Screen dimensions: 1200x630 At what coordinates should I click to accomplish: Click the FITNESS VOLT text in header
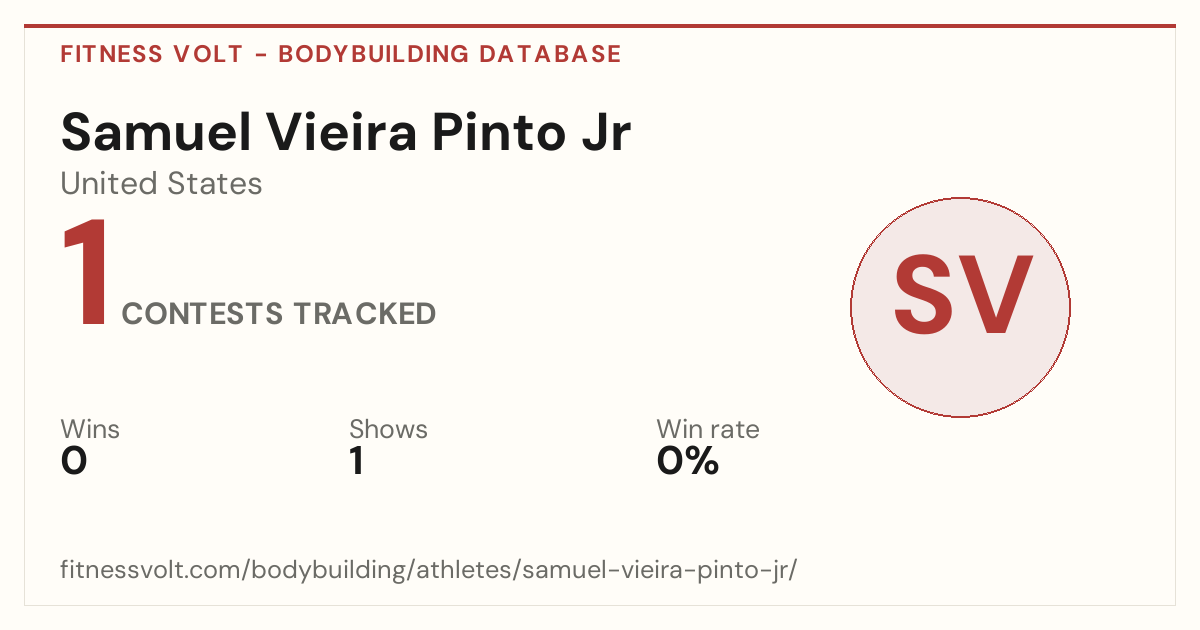151,54
